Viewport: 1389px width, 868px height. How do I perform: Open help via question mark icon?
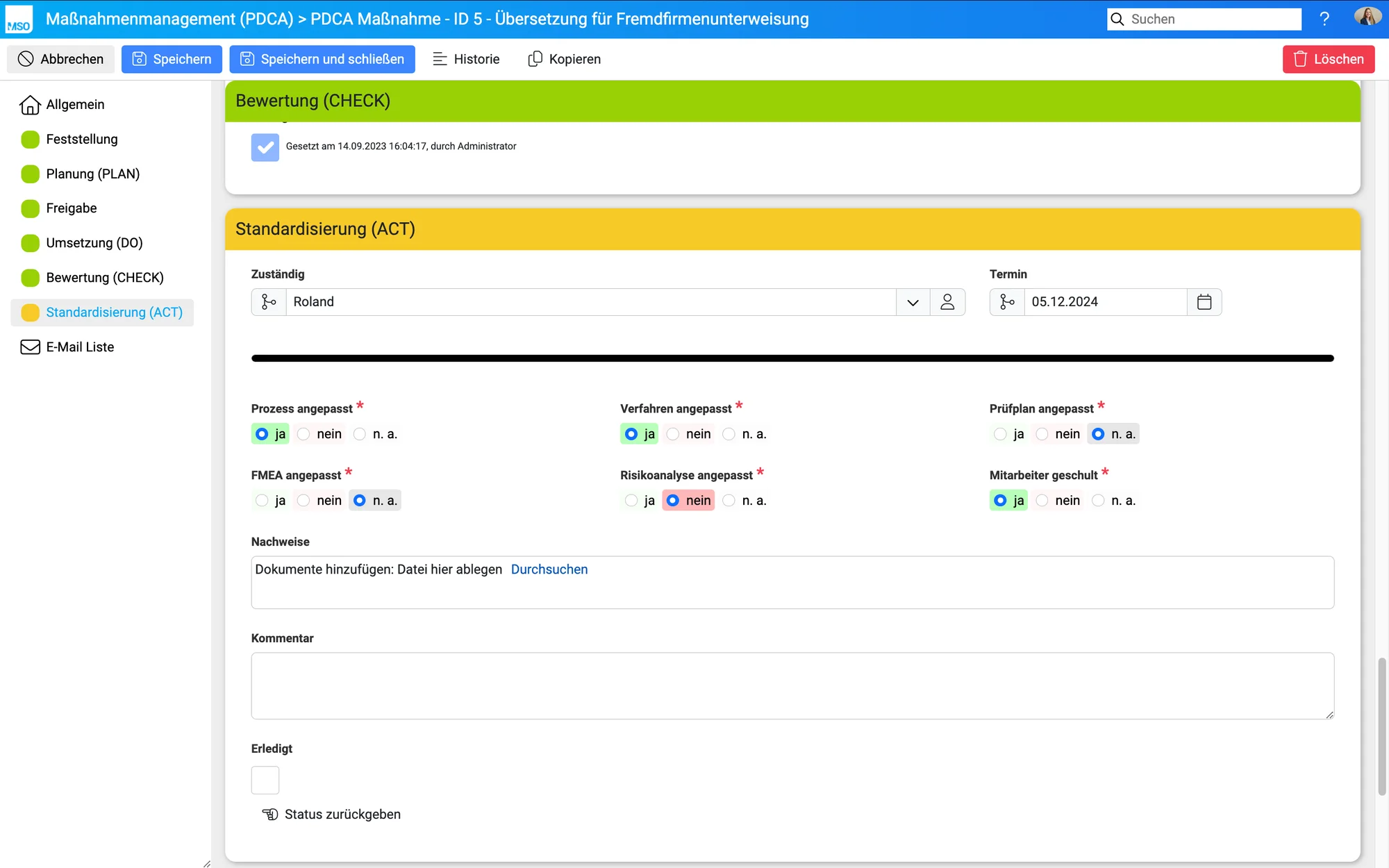[1324, 19]
